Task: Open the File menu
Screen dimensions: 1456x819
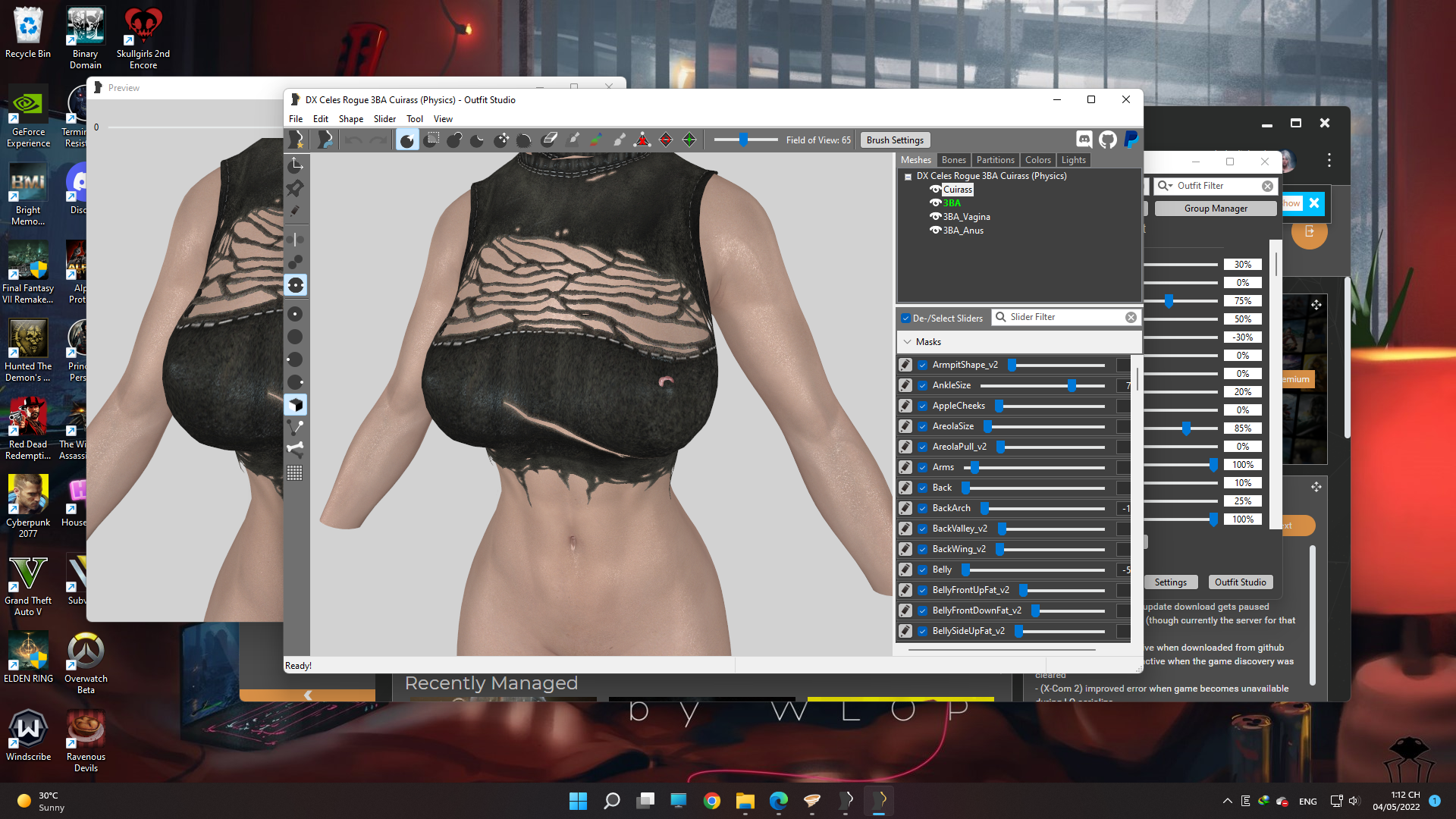Action: click(296, 119)
